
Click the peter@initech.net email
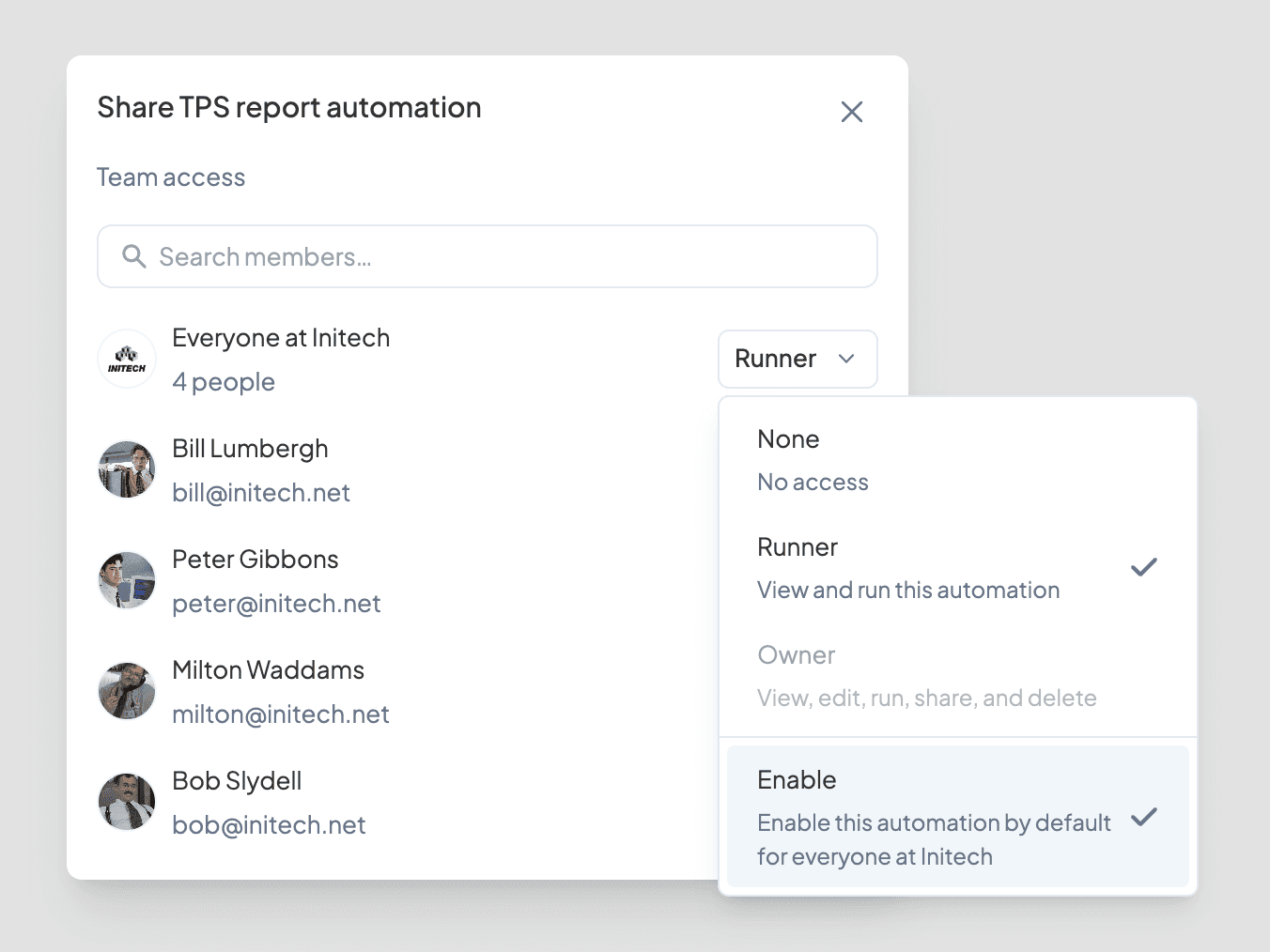pos(276,604)
